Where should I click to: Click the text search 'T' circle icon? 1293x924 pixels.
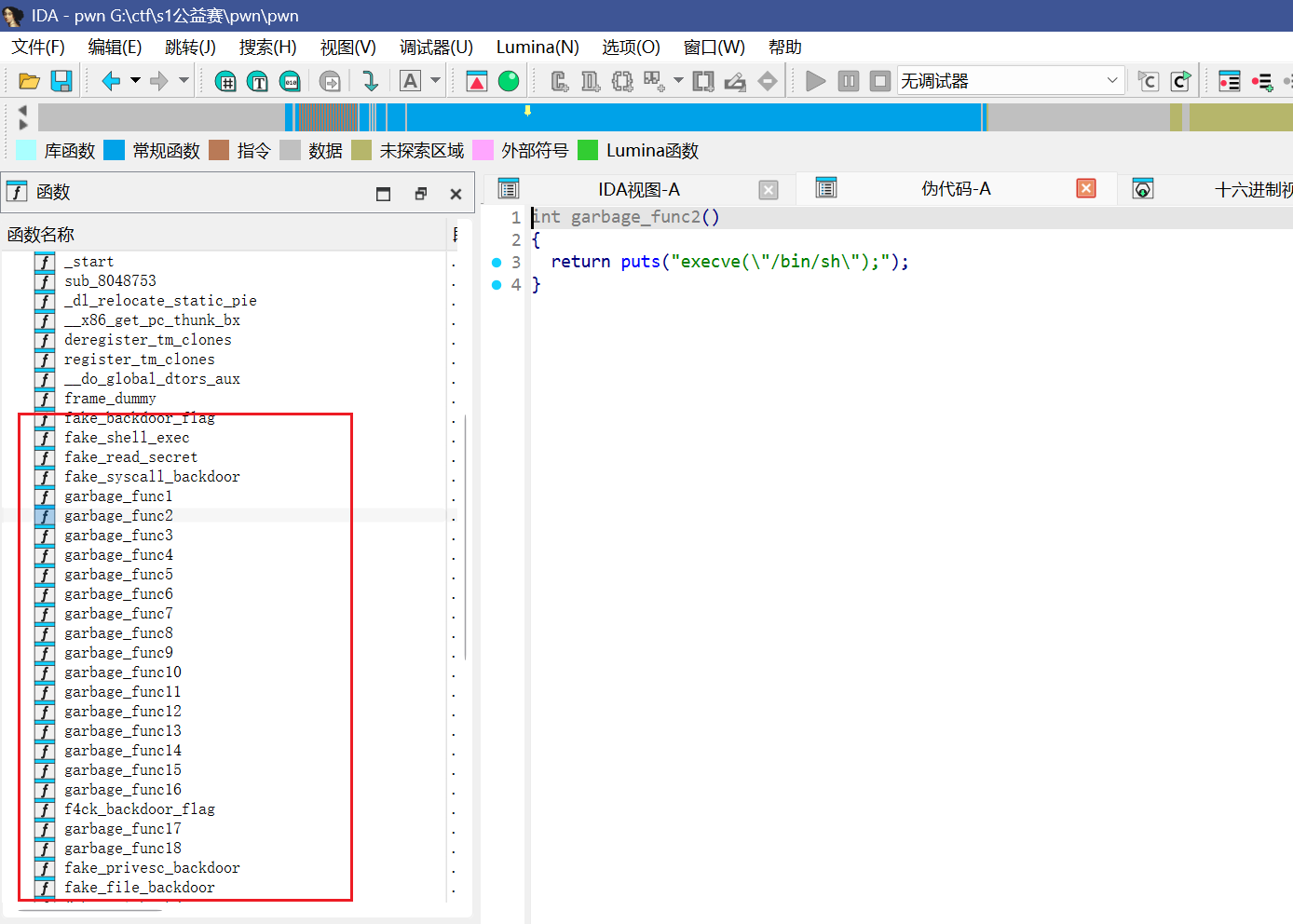point(258,82)
